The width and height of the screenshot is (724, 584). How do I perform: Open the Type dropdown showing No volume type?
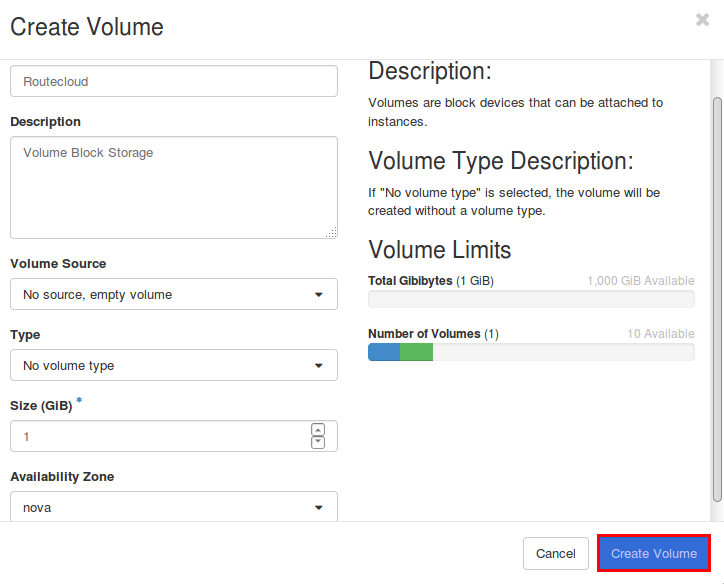[x=174, y=365]
